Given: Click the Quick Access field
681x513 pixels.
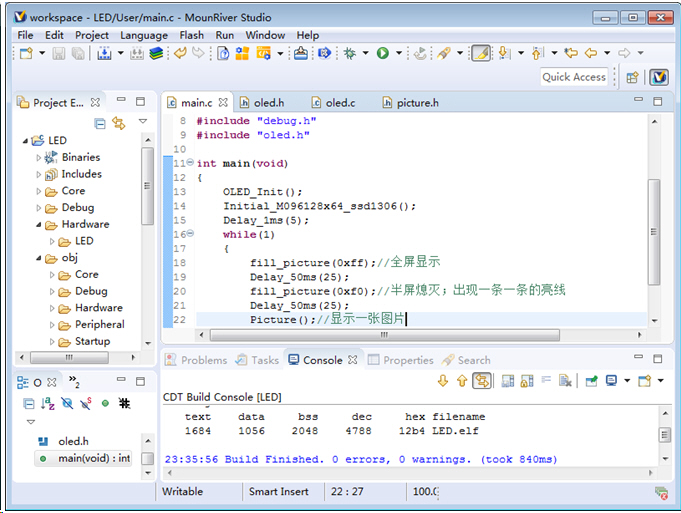Looking at the screenshot, I should point(574,77).
